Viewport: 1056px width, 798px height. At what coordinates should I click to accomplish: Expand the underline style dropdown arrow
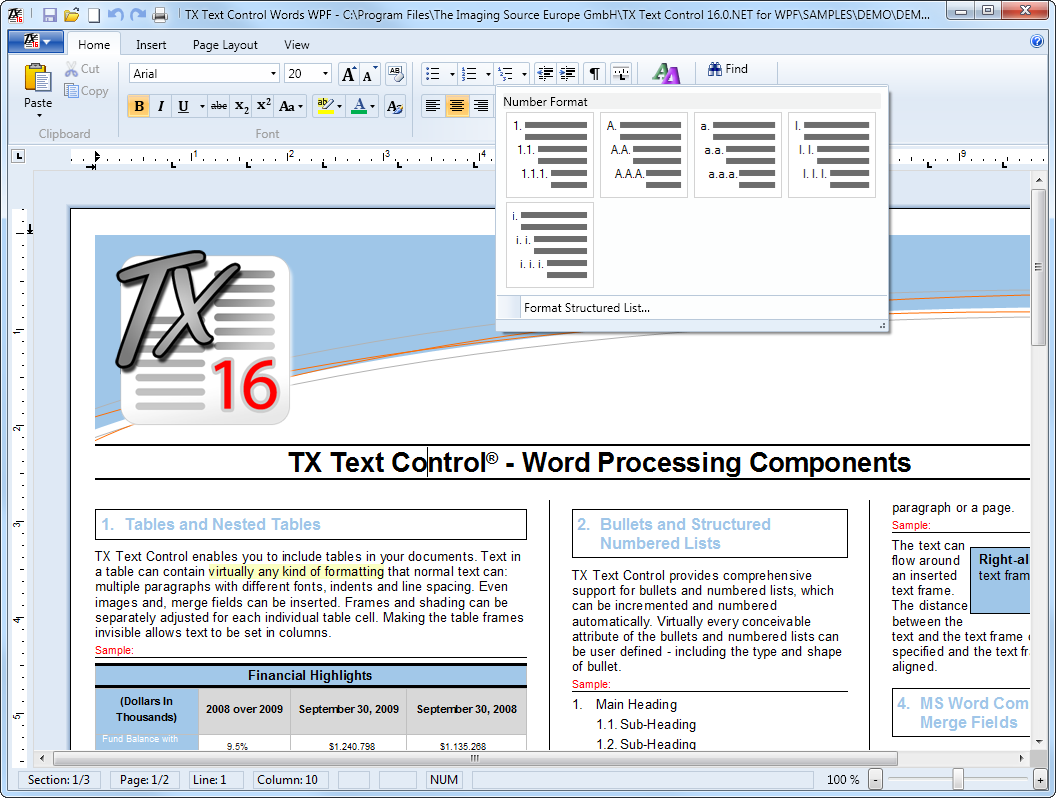pyautogui.click(x=201, y=106)
